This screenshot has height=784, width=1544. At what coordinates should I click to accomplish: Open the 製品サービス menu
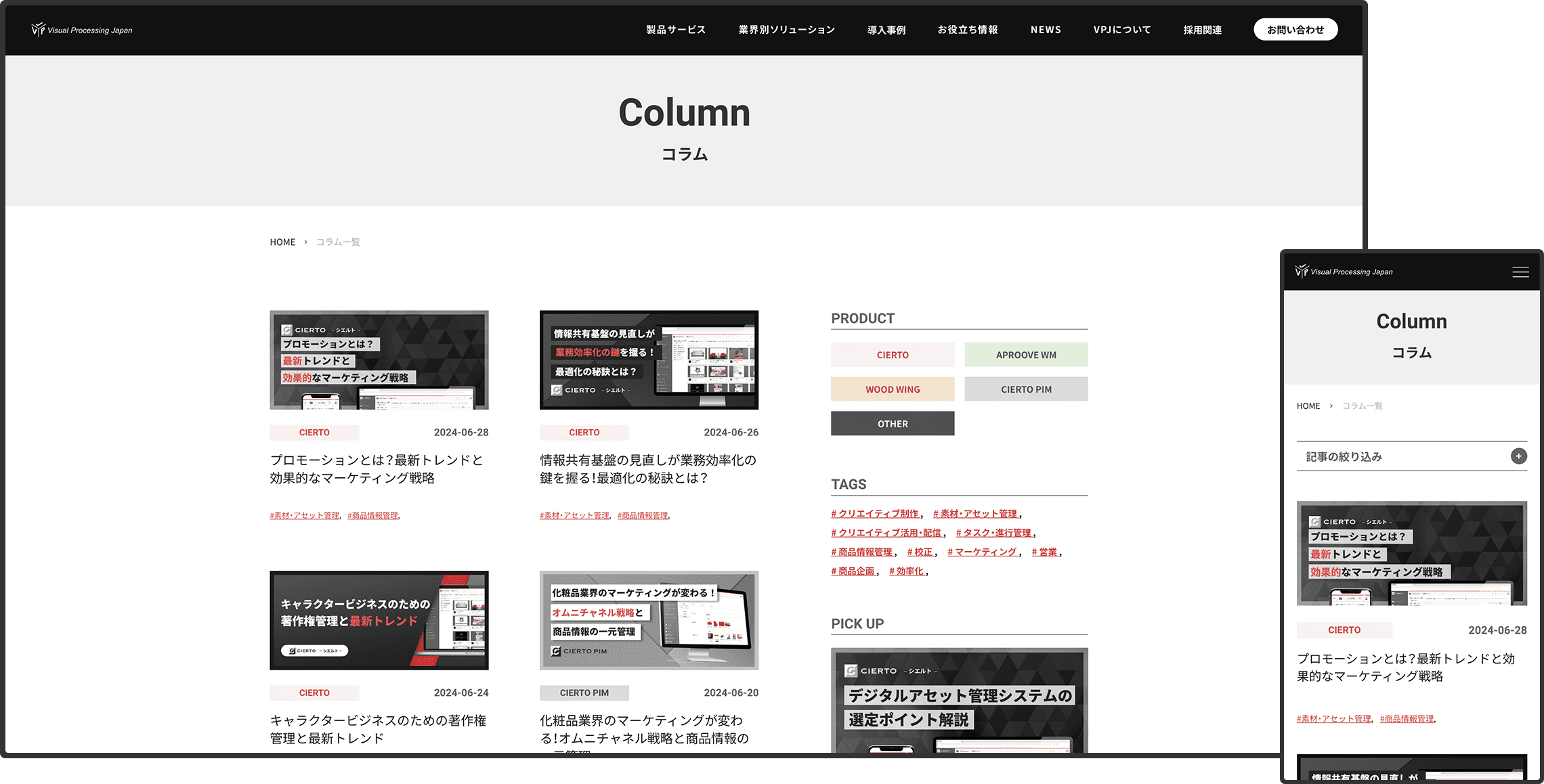[676, 30]
